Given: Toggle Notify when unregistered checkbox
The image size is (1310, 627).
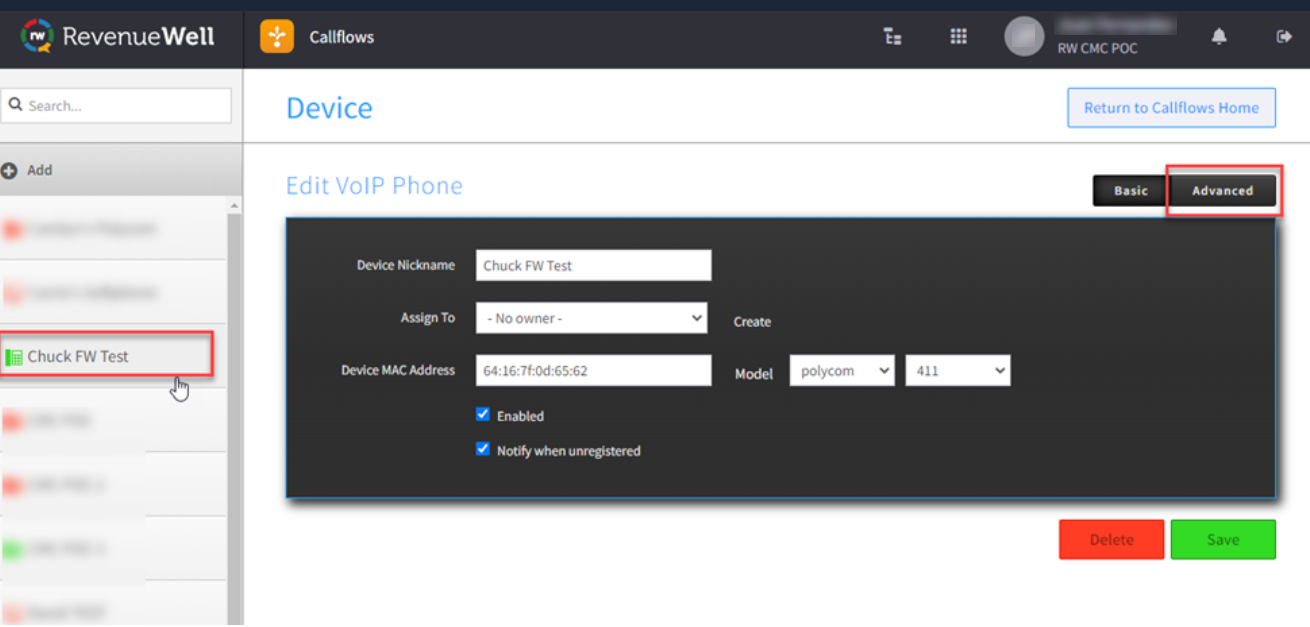Looking at the screenshot, I should (x=483, y=450).
